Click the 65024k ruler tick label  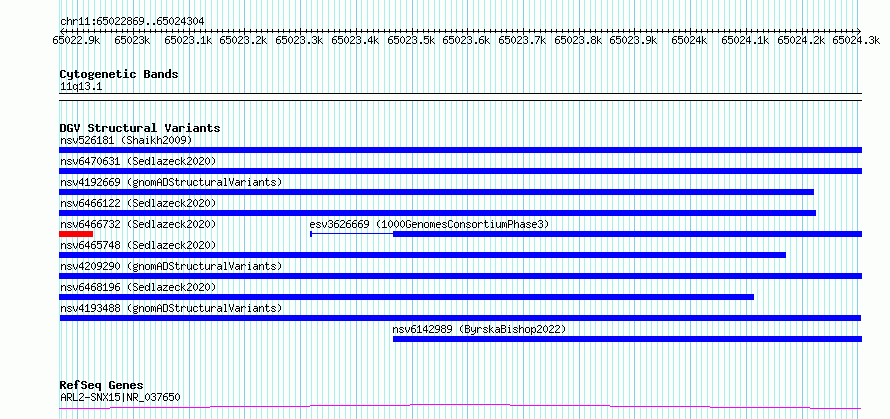[x=689, y=40]
